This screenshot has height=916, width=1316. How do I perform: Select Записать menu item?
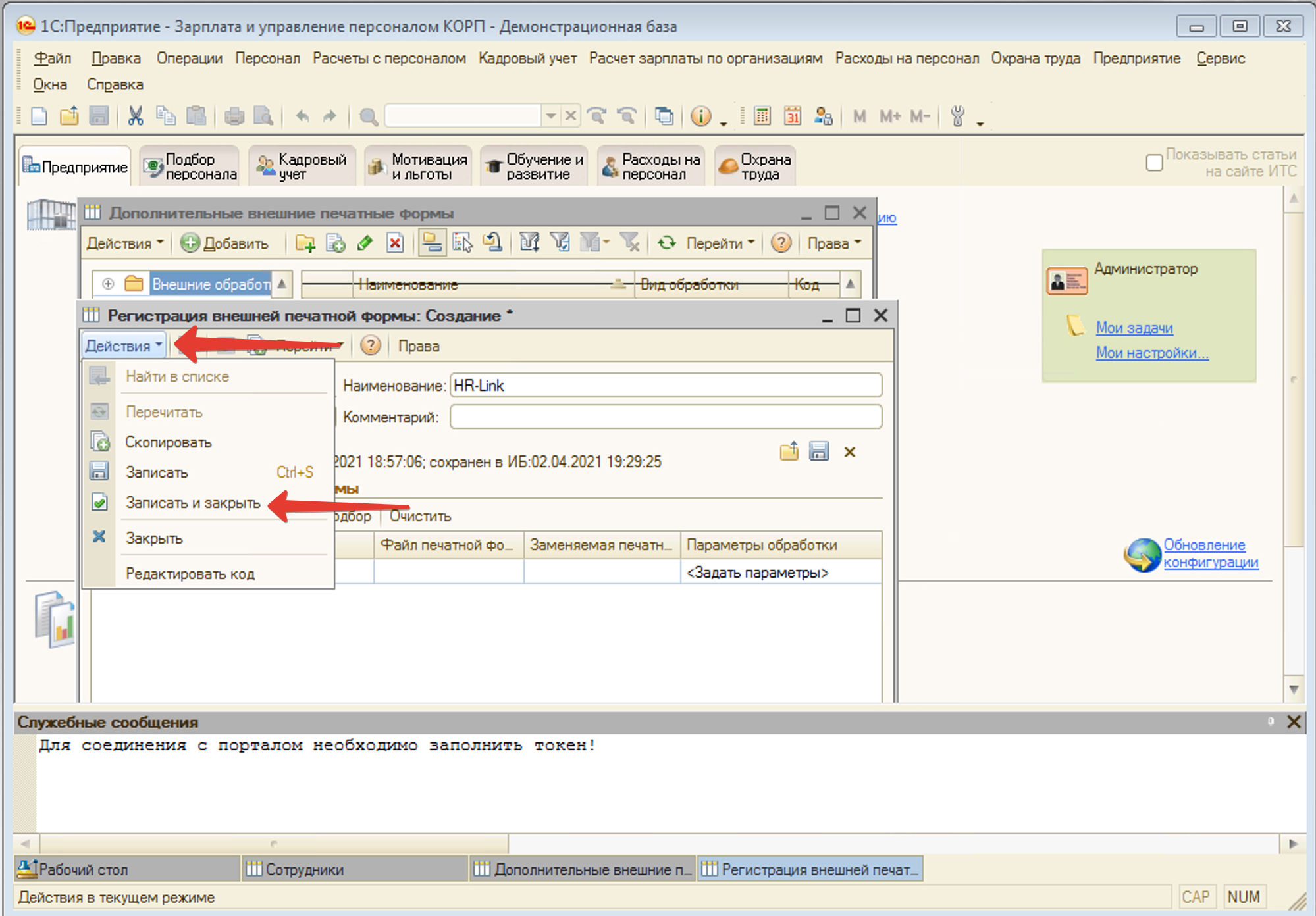pos(157,472)
